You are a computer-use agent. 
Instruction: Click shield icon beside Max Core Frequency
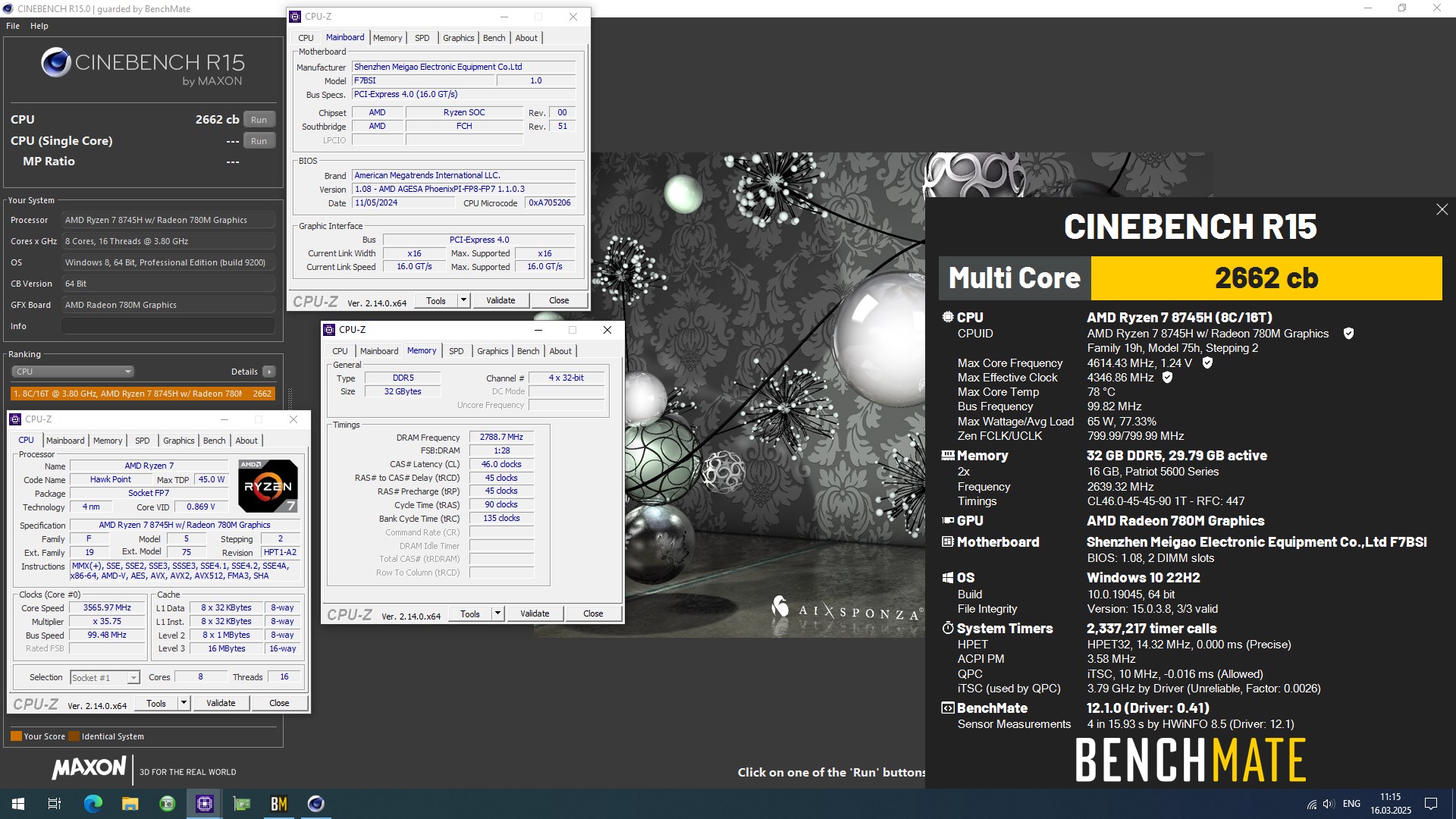click(1207, 363)
